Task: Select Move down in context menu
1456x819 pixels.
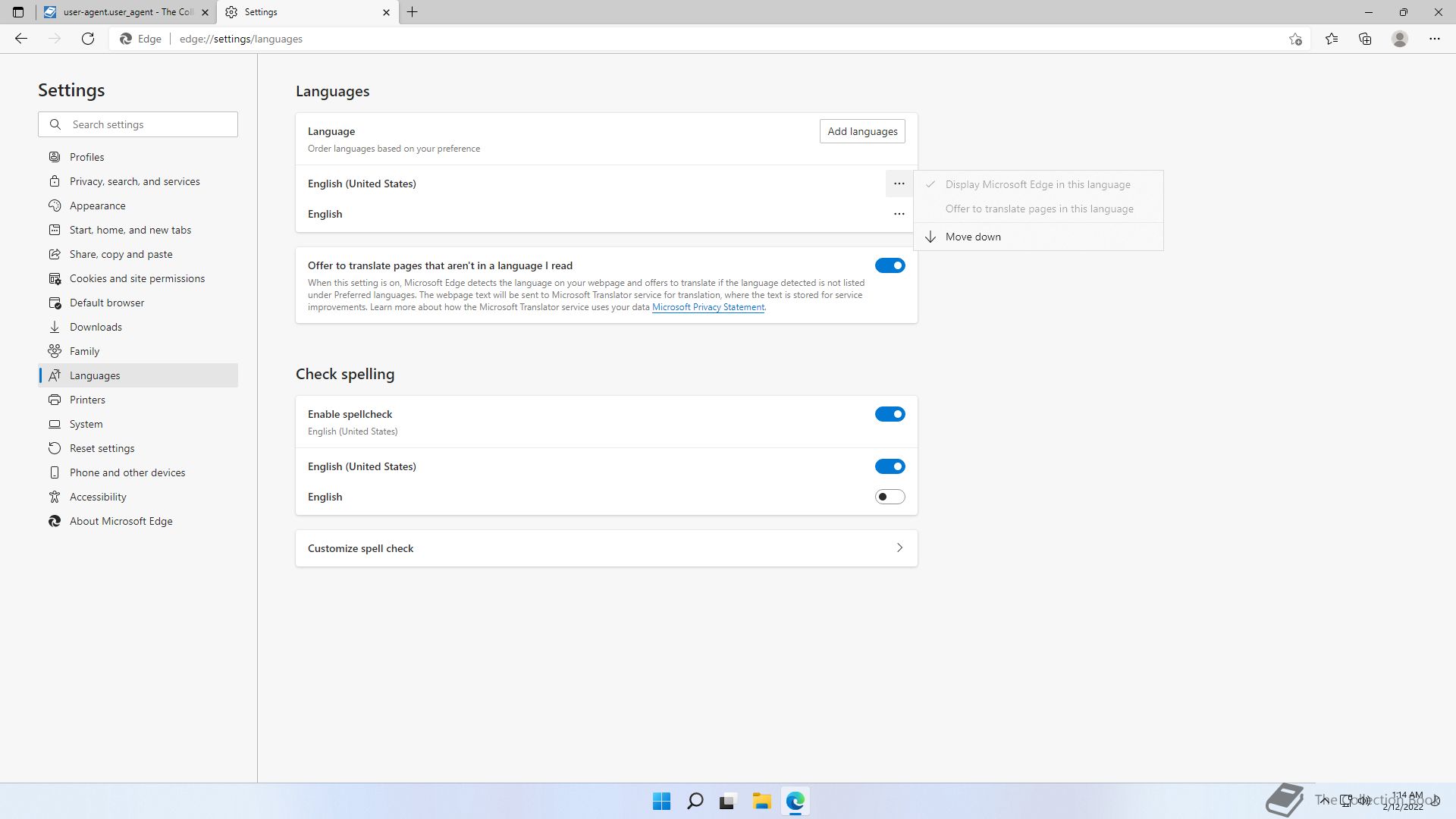Action: [1038, 237]
